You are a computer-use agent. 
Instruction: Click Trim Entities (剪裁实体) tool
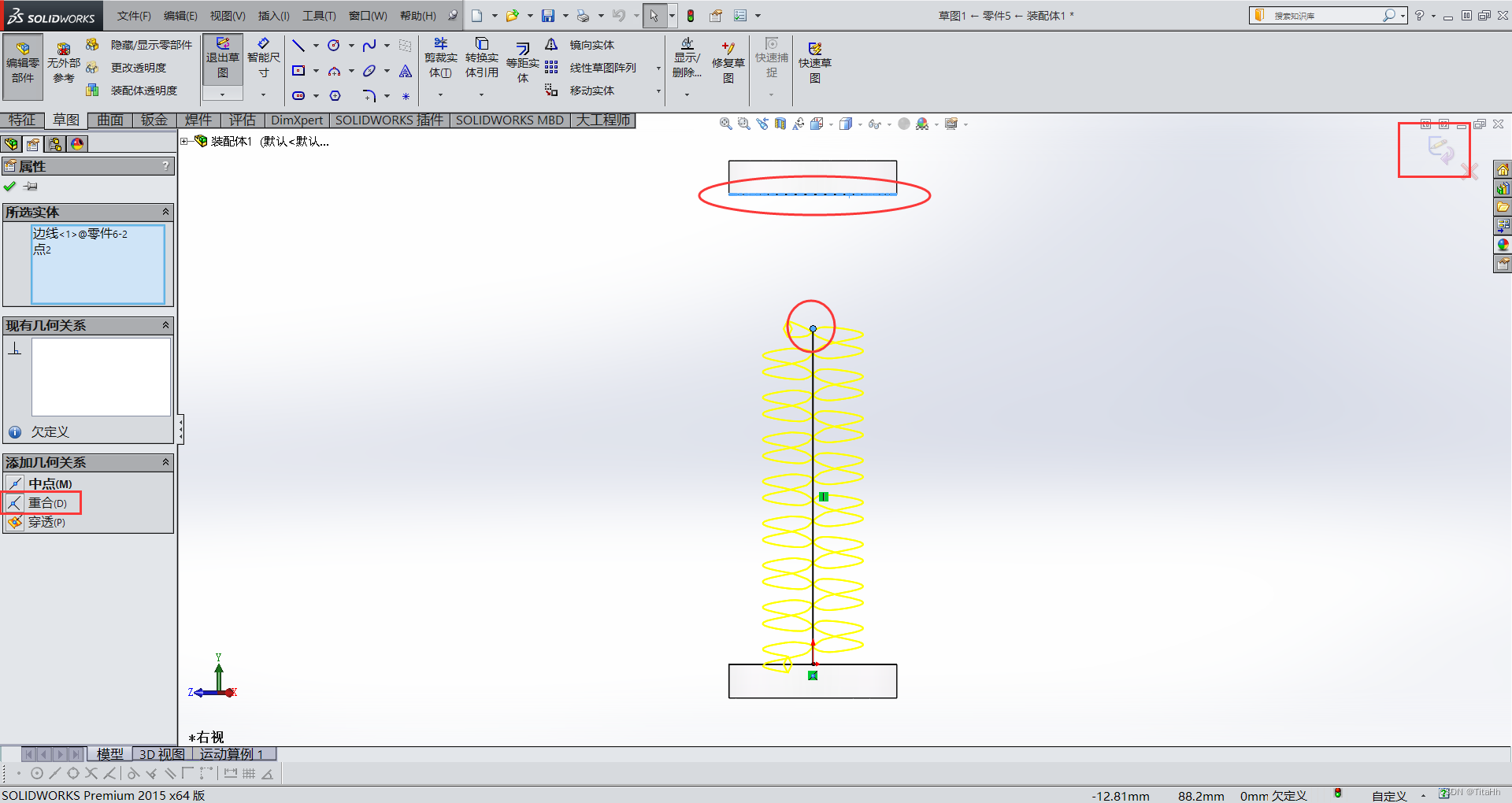441,59
